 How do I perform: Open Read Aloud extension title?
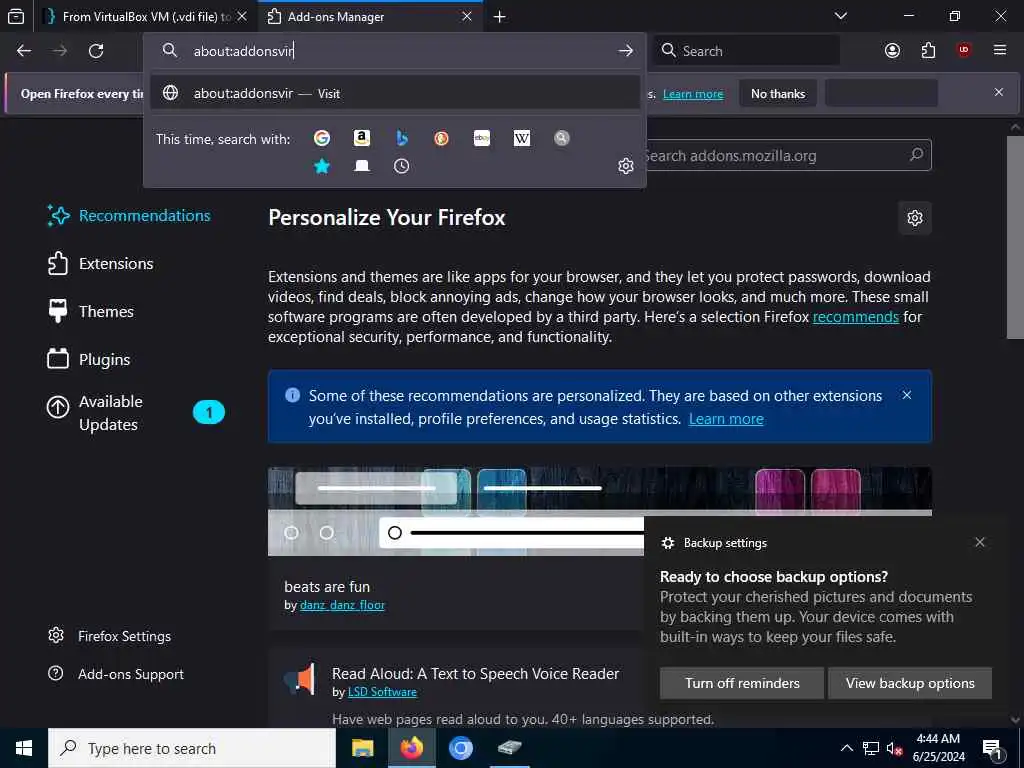click(x=475, y=673)
